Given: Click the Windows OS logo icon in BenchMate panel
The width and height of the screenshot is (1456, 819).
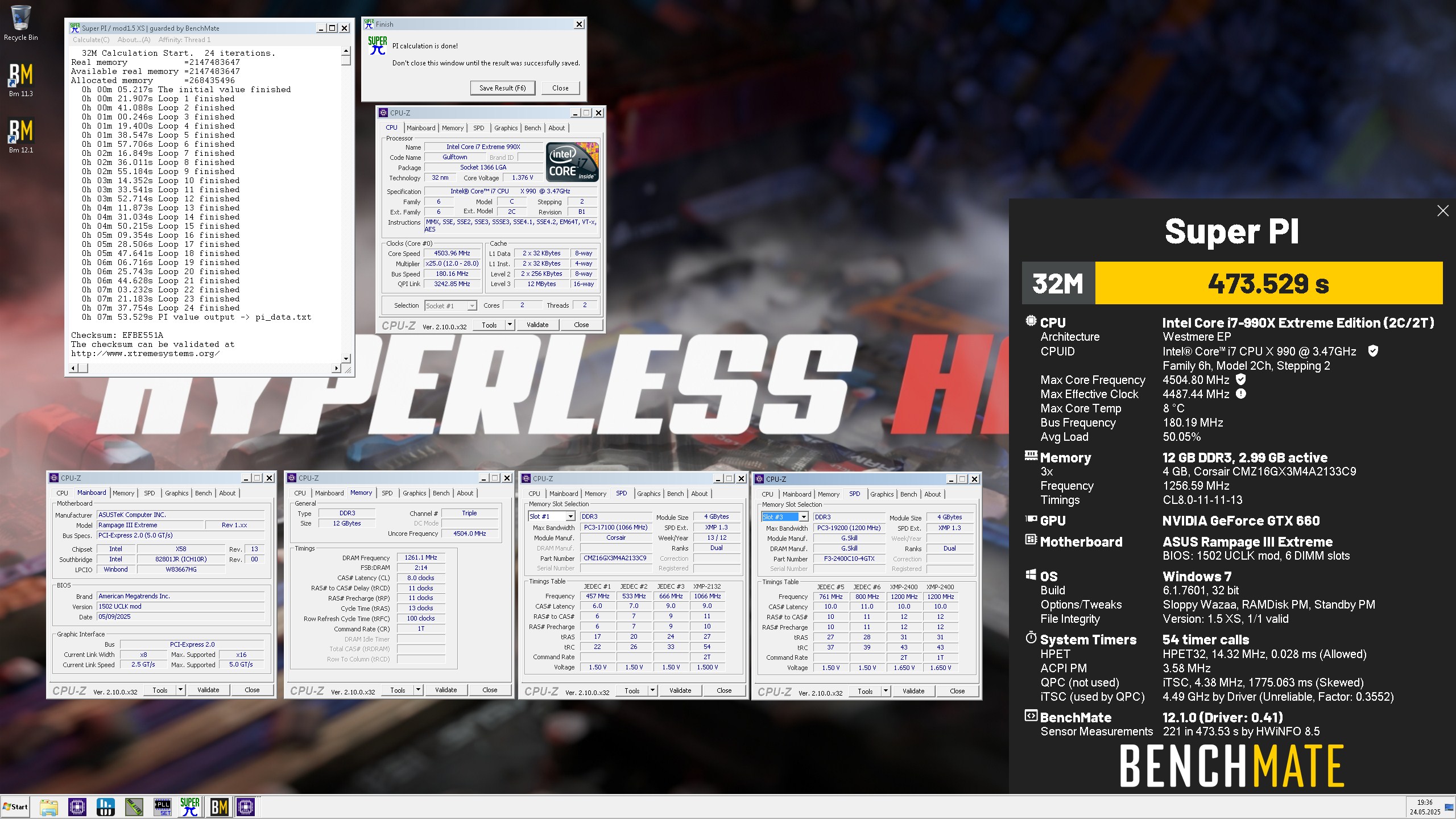Looking at the screenshot, I should pos(1031,574).
